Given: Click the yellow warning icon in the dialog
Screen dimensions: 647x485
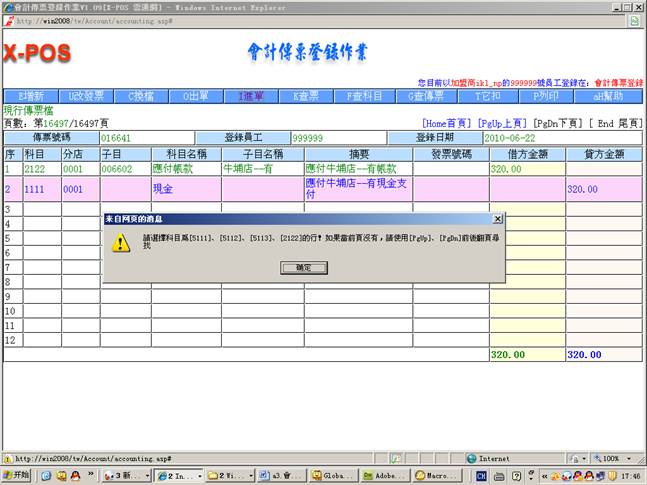Looking at the screenshot, I should click(120, 242).
